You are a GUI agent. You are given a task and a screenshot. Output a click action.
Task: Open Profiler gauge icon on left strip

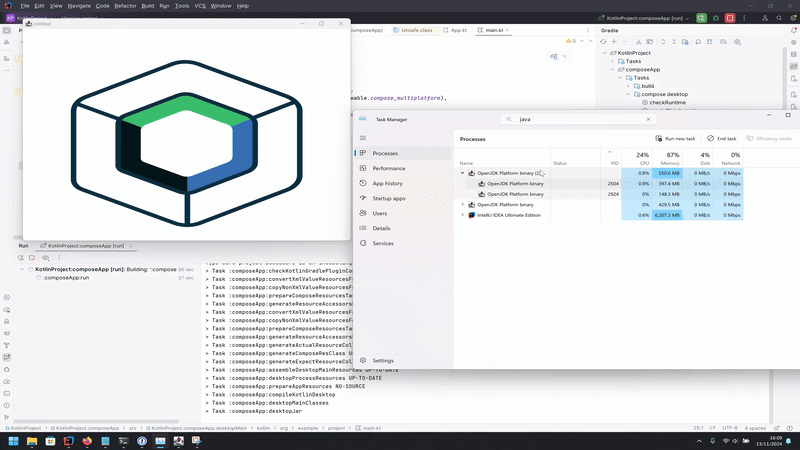(7, 381)
